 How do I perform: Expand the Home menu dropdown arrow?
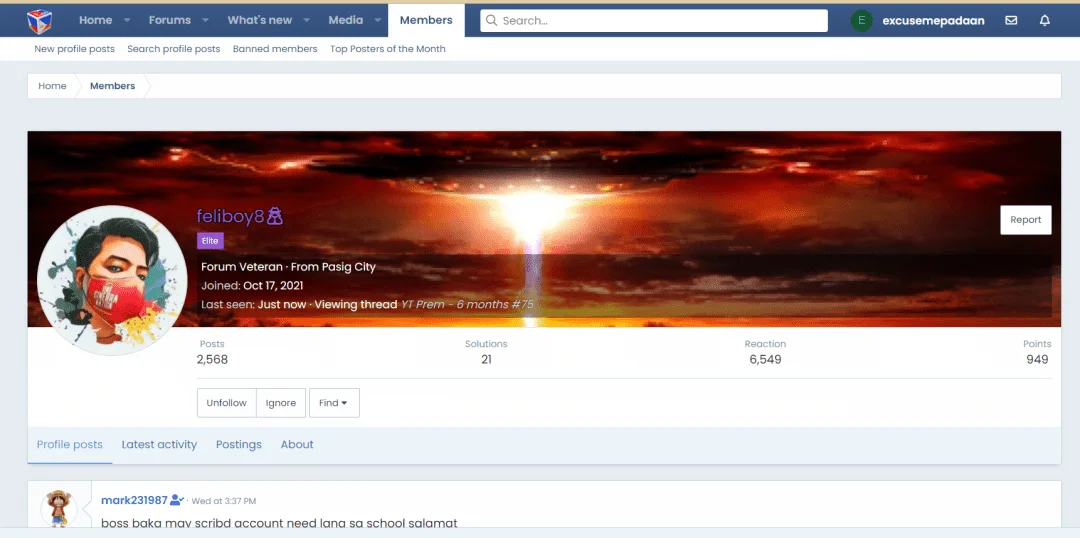(x=127, y=21)
